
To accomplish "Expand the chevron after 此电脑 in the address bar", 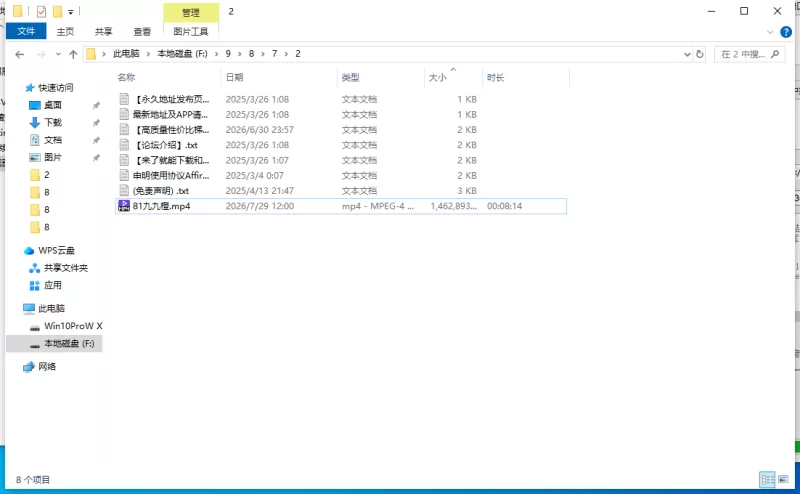I will [148, 54].
